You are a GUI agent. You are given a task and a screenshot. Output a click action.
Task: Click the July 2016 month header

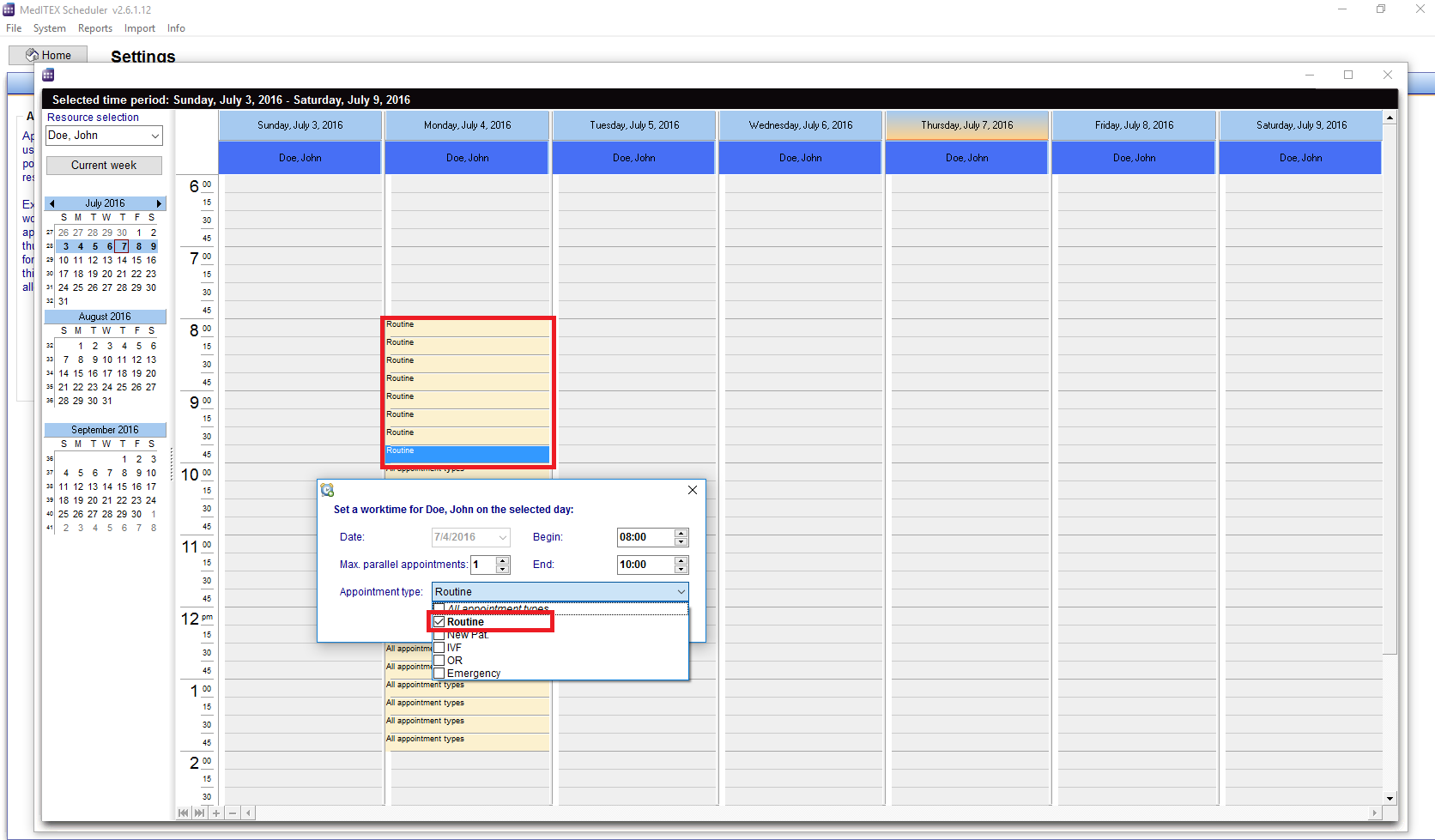(105, 203)
